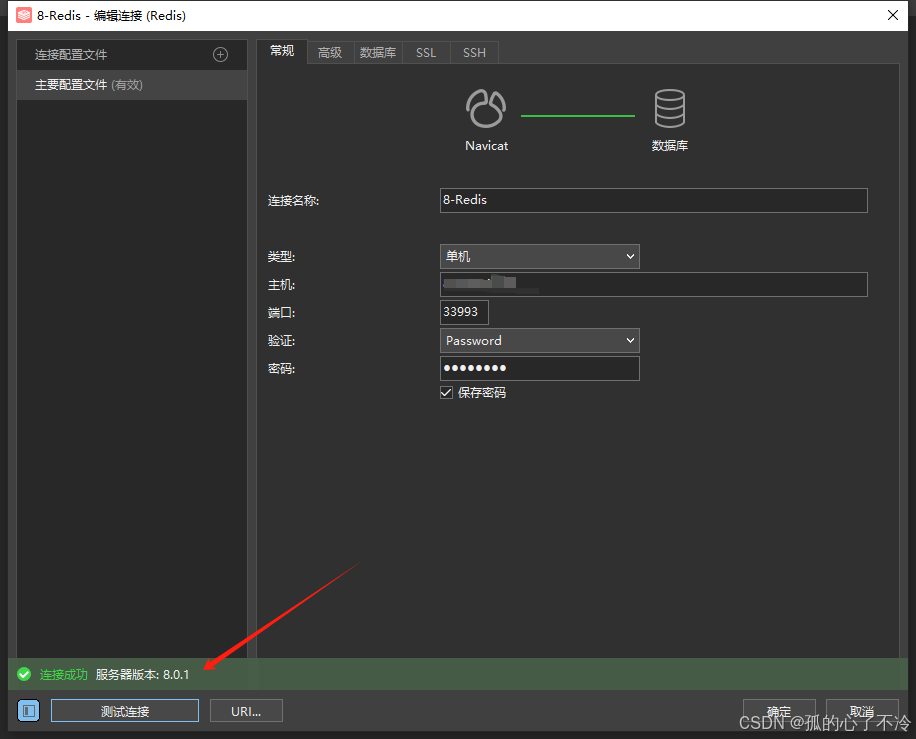Screen dimensions: 916x739
Task: Click the Navicat logo icon
Action: coord(486,109)
